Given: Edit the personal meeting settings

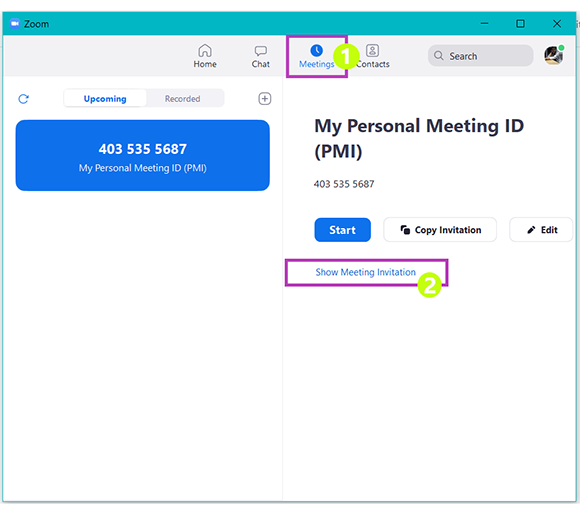Looking at the screenshot, I should 541,230.
